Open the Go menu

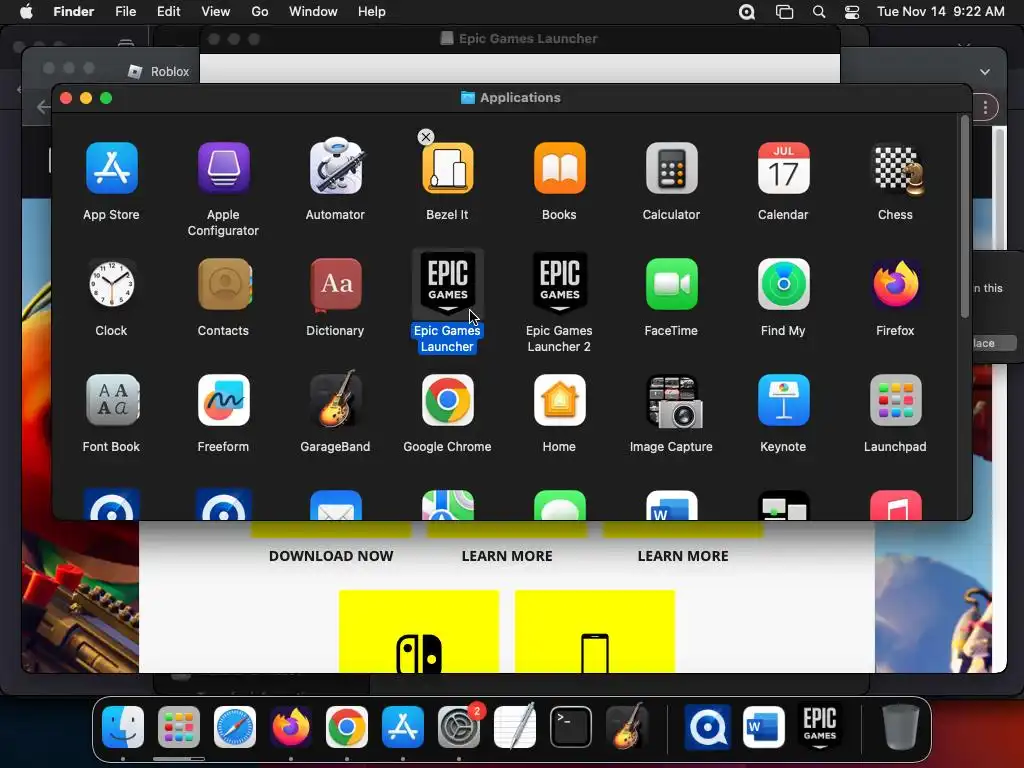coord(260,12)
